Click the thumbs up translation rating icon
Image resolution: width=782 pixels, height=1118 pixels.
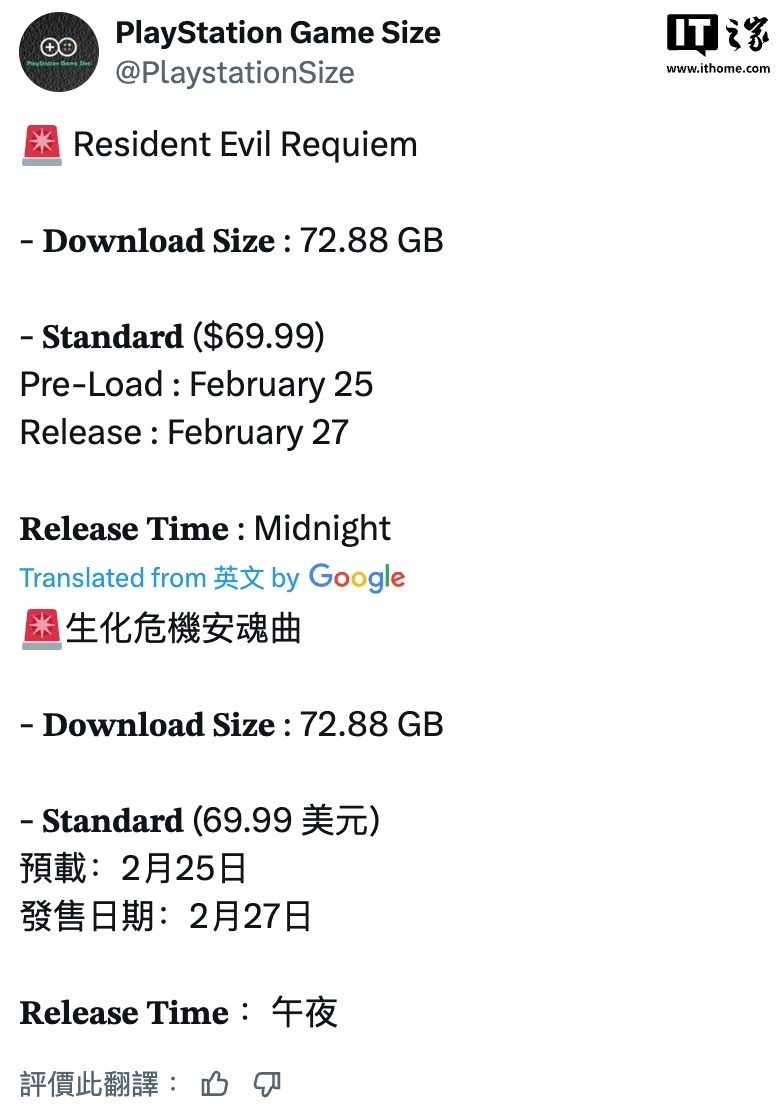pos(215,1084)
